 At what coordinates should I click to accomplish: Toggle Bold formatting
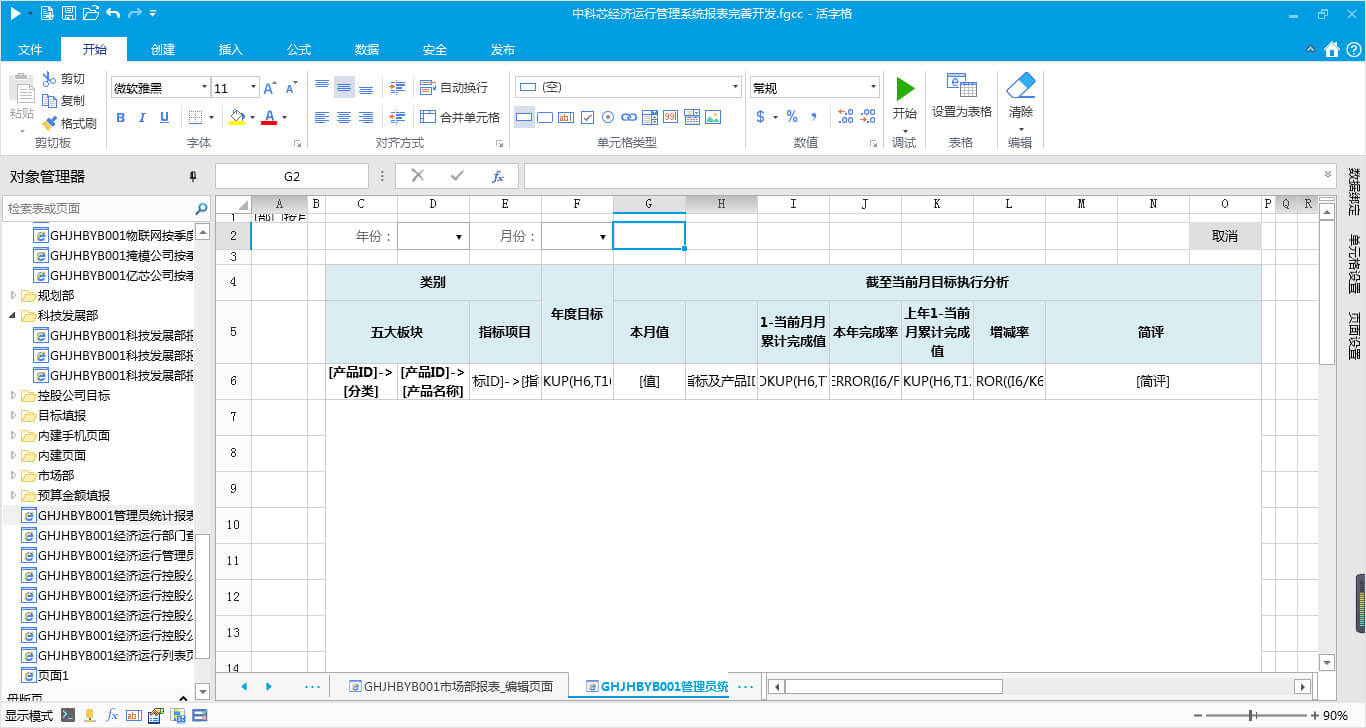[x=121, y=117]
